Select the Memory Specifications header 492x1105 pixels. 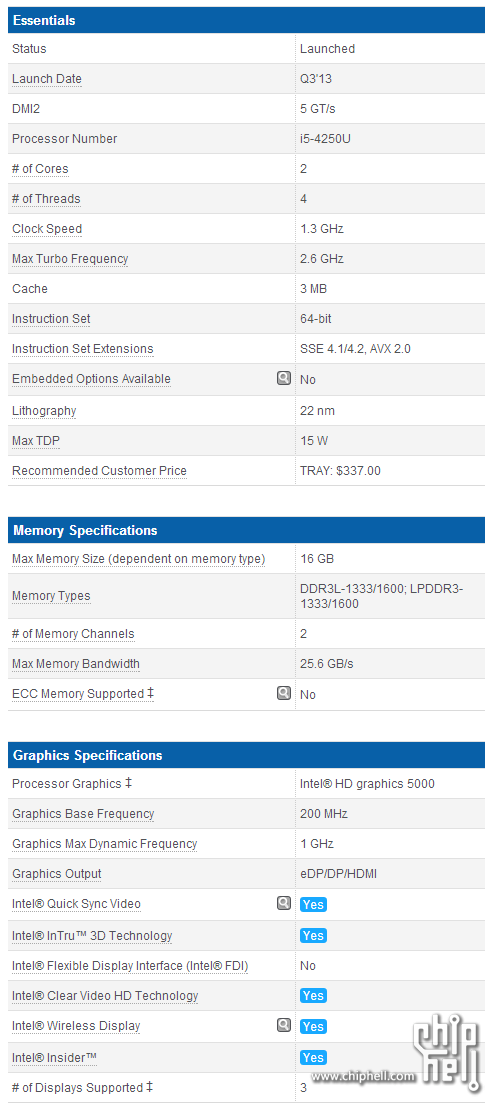246,530
